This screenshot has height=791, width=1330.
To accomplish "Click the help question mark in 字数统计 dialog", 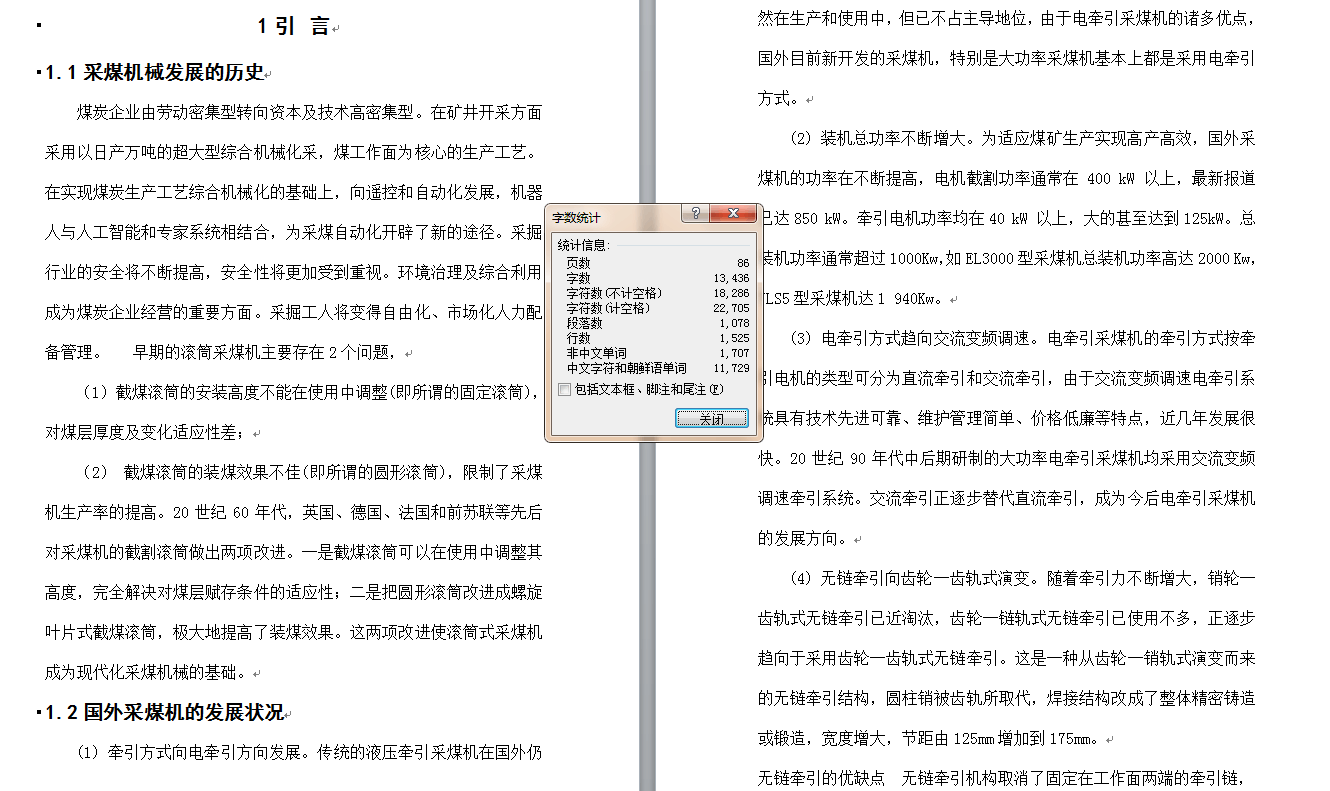I will [x=694, y=214].
